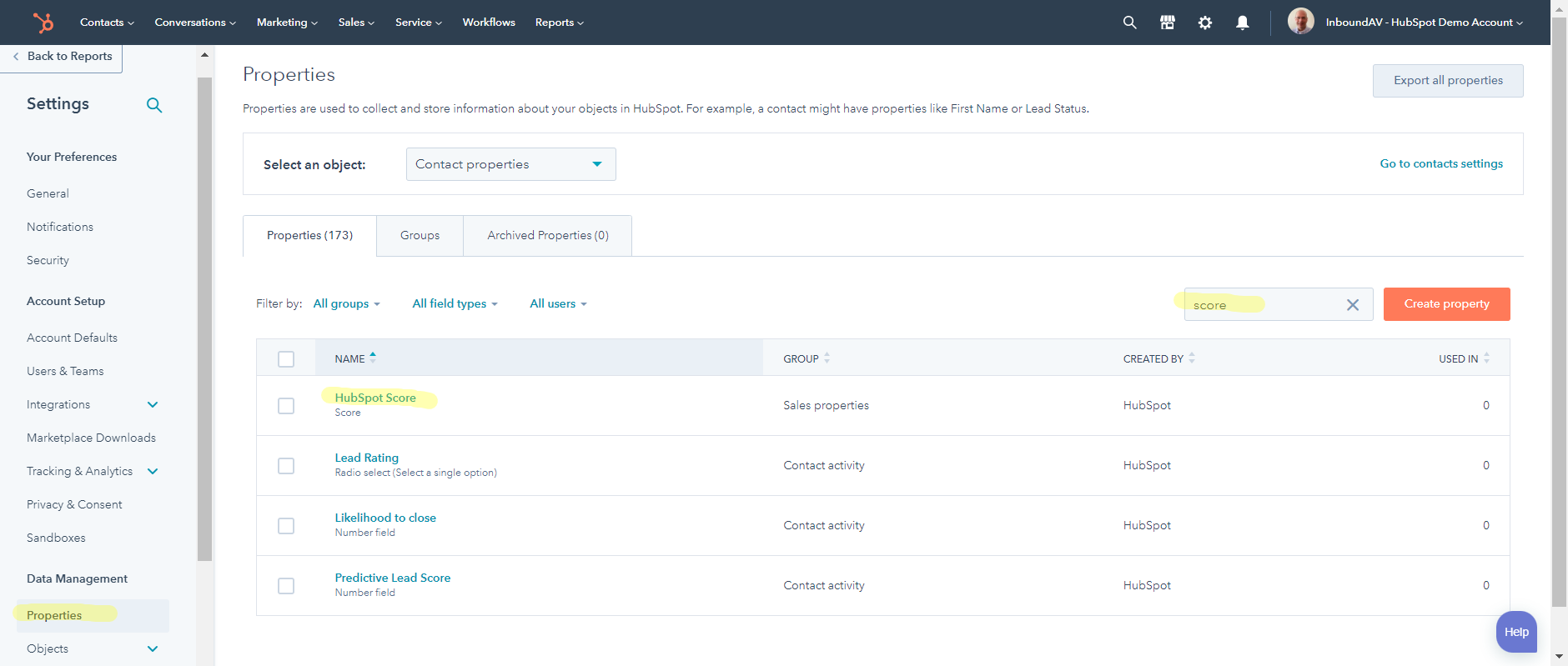Open the All groups filter
Viewport: 1568px width, 666px height.
pyautogui.click(x=346, y=303)
